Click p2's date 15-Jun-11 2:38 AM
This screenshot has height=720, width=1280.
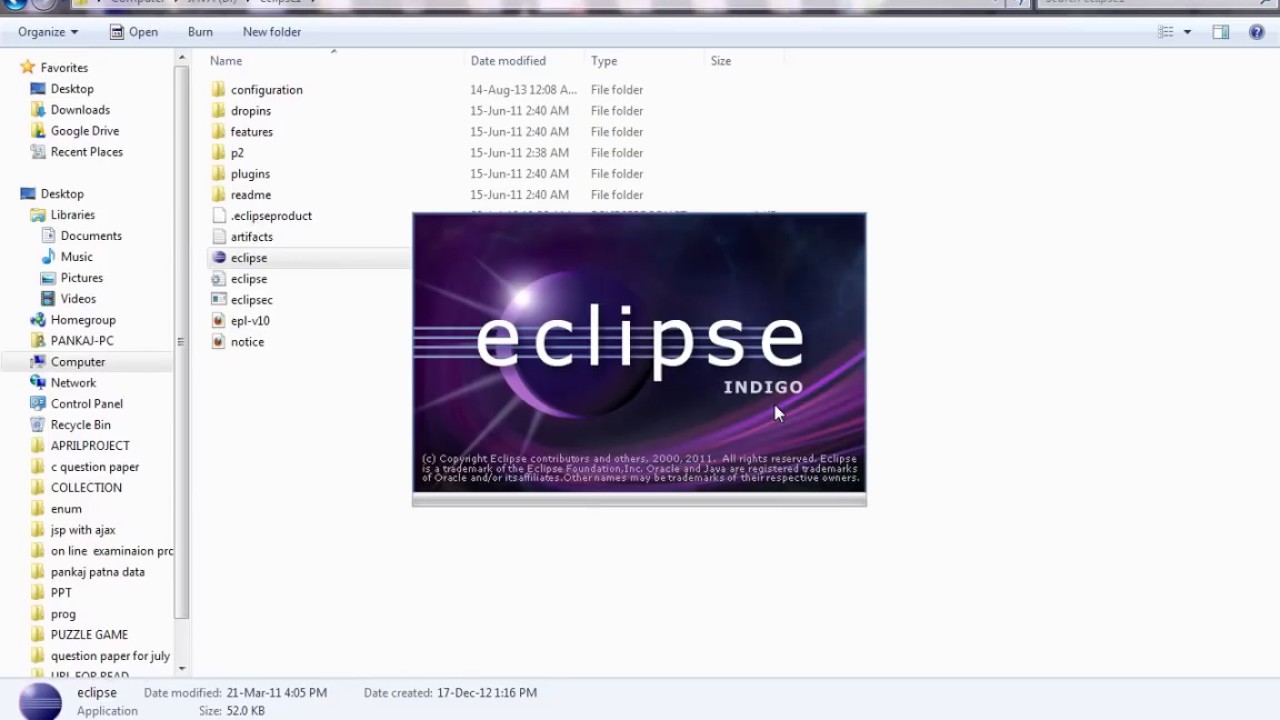coord(520,152)
